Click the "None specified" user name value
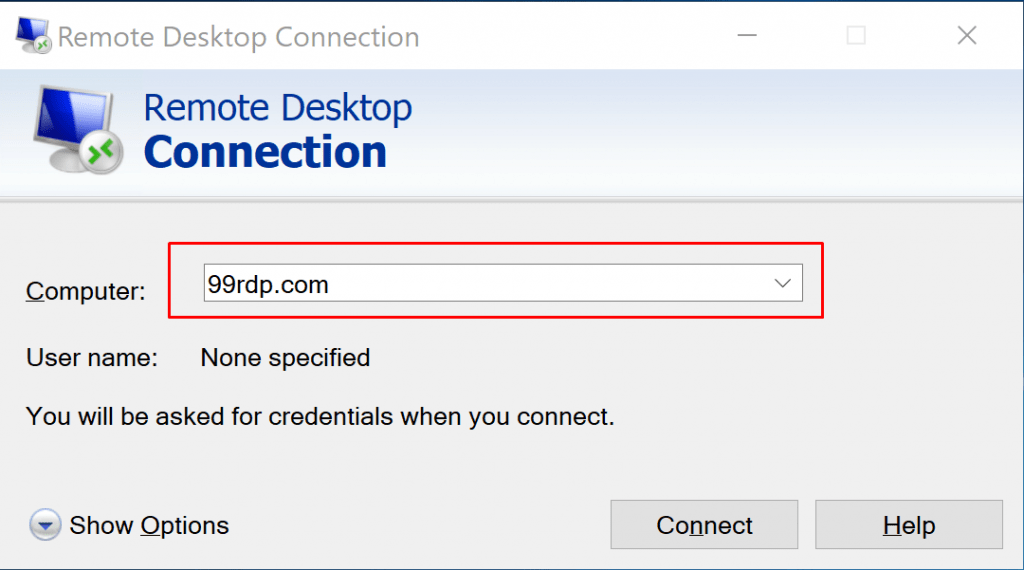Viewport: 1024px width, 570px height. click(x=285, y=357)
